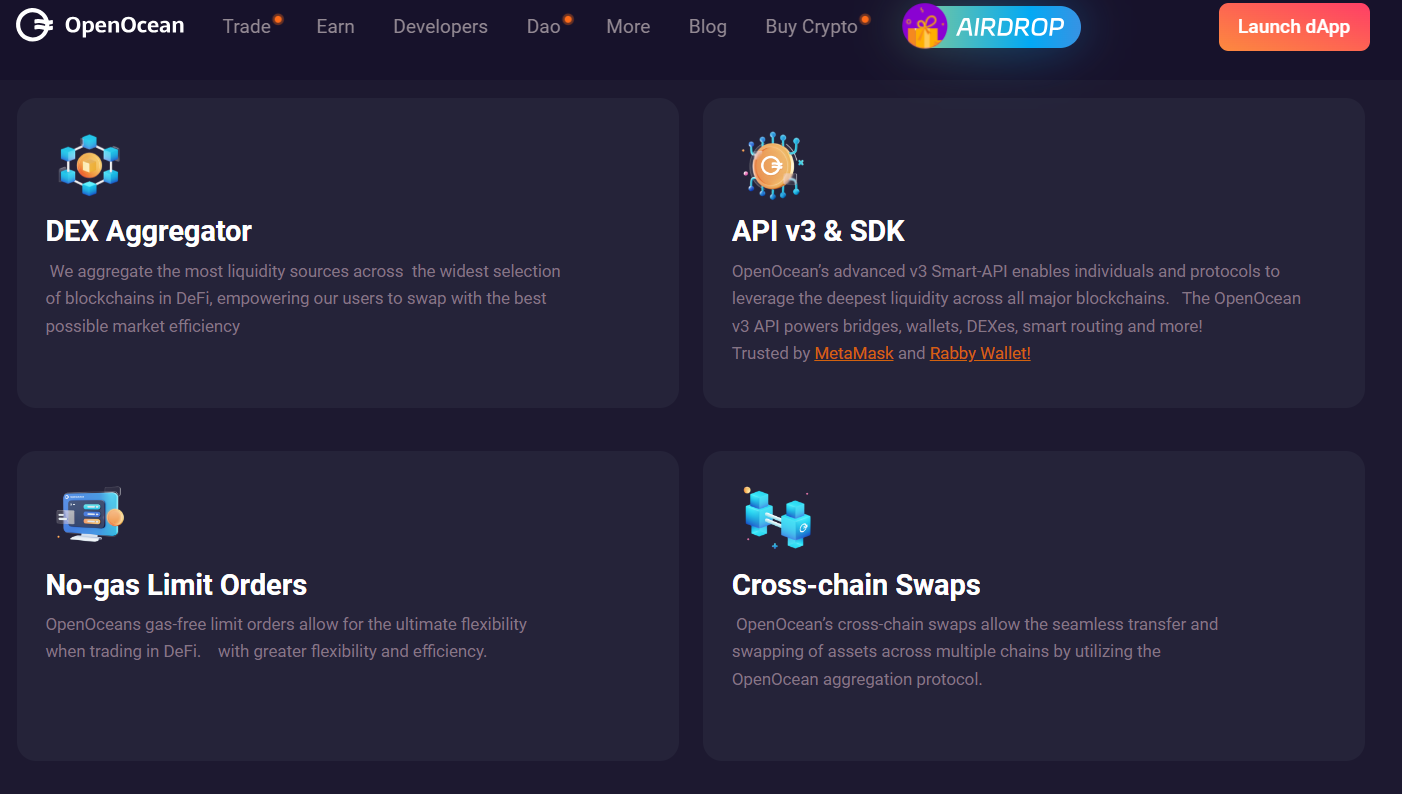Open the Trade dropdown menu
The height and width of the screenshot is (794, 1402).
coord(247,27)
